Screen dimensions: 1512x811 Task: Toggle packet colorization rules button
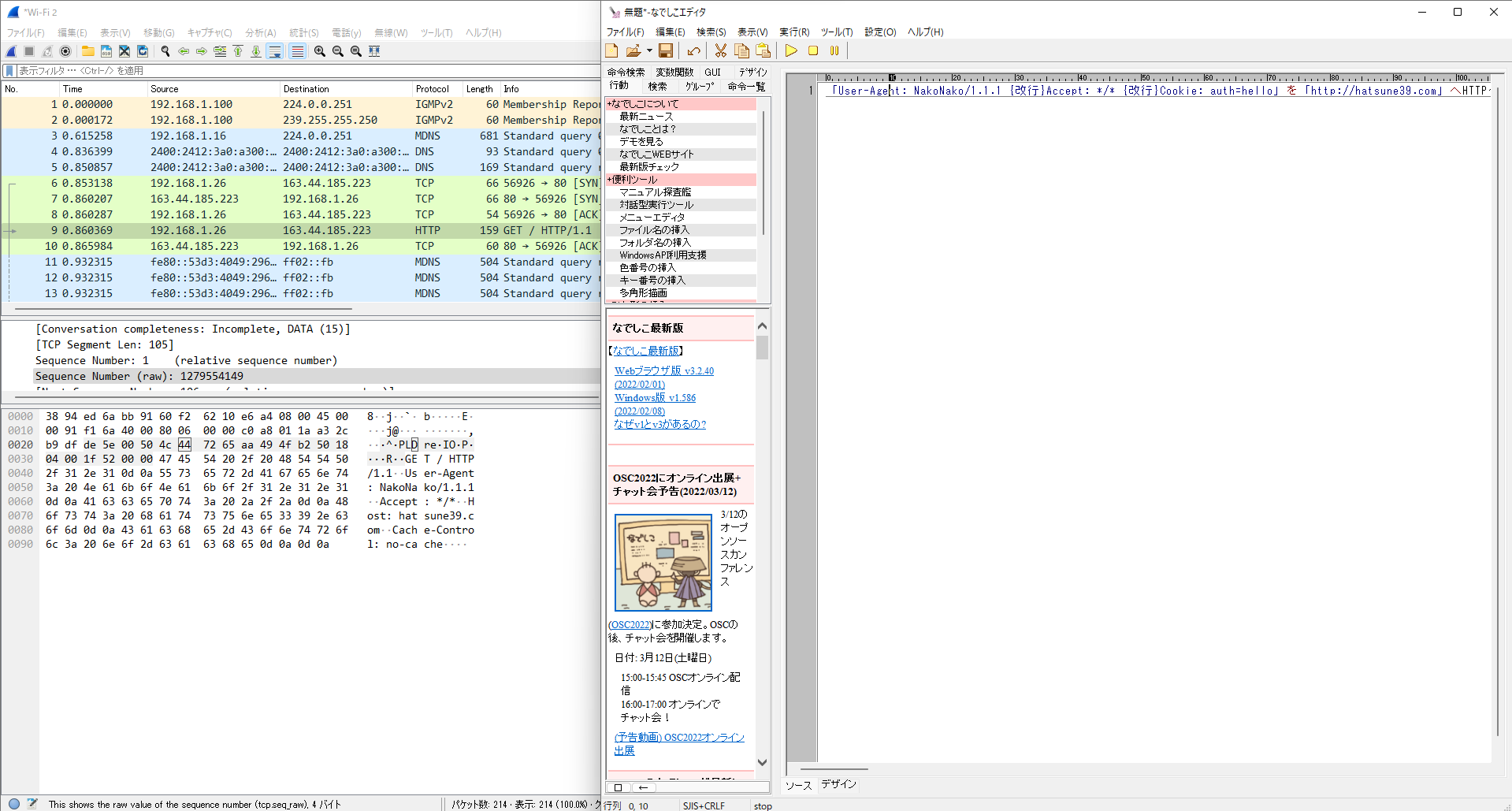tap(297, 51)
